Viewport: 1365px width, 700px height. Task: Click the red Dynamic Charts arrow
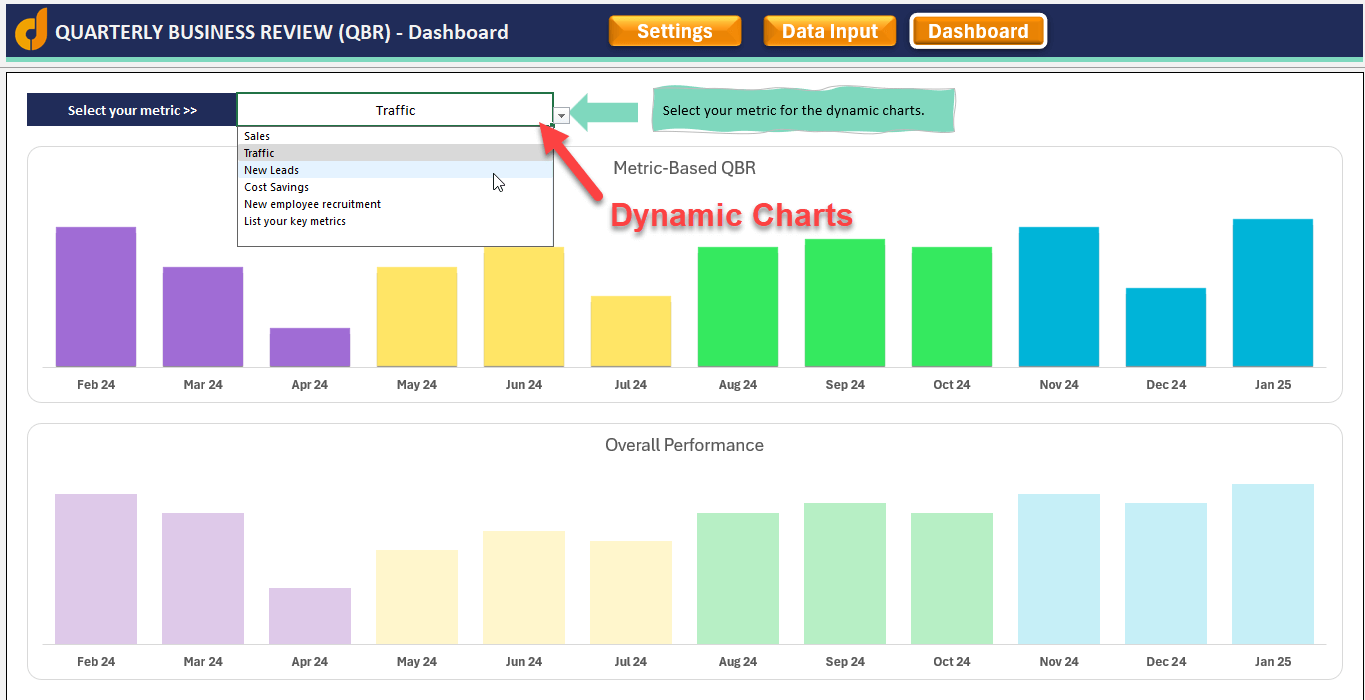[x=571, y=159]
